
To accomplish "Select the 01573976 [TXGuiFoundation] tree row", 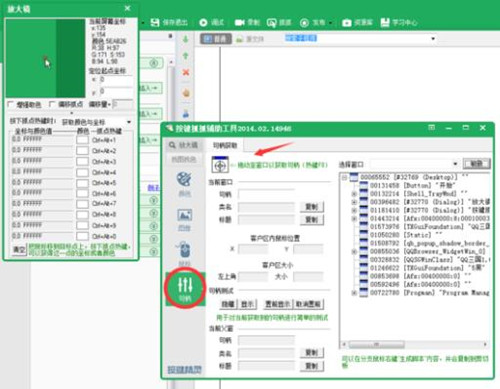I will click(425, 226).
